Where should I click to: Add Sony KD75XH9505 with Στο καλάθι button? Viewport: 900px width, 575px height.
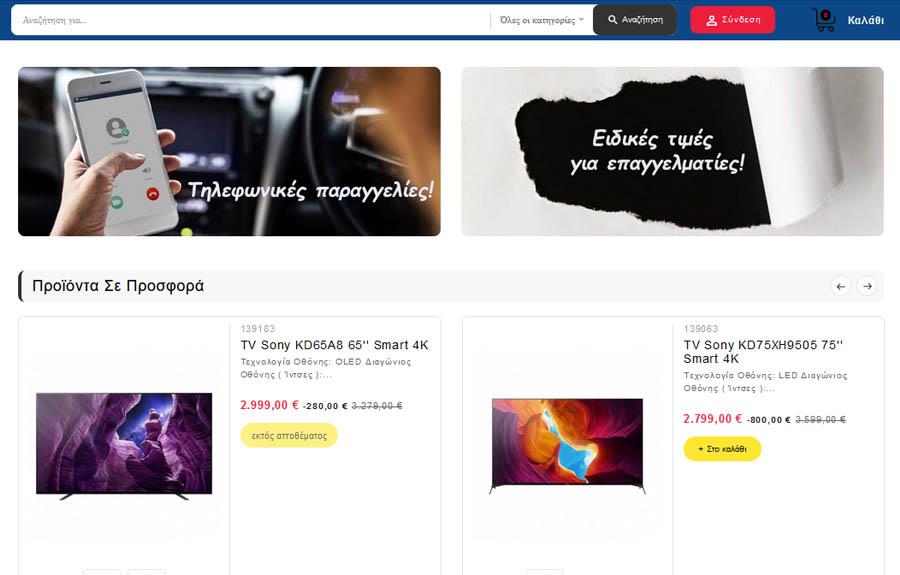coord(722,449)
